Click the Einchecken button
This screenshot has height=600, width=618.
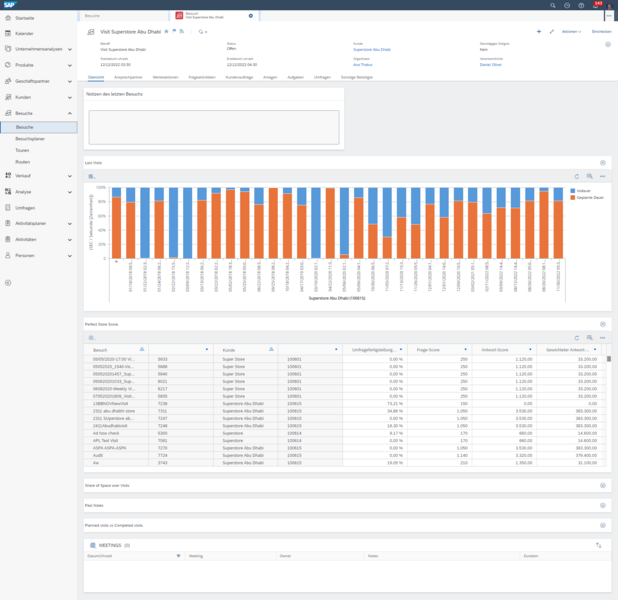tap(601, 32)
